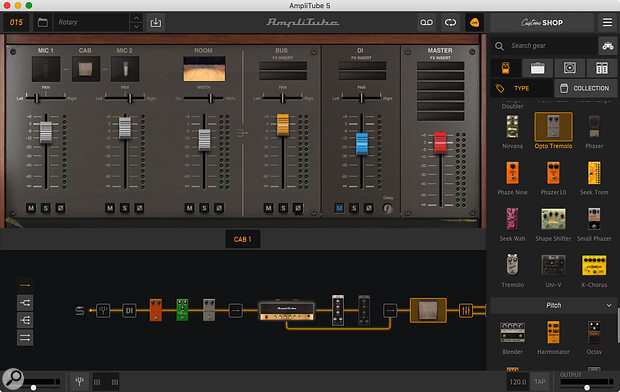Image resolution: width=620 pixels, height=392 pixels.
Task: Mute the MIC 2 channel
Action: (110, 208)
